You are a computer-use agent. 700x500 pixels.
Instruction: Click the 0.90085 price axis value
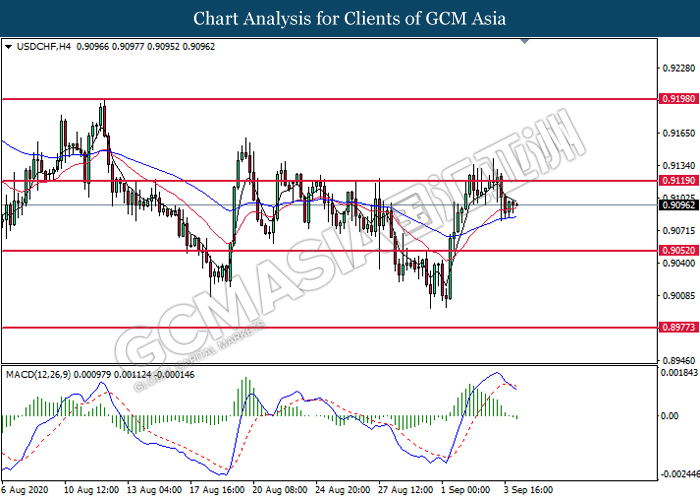679,296
